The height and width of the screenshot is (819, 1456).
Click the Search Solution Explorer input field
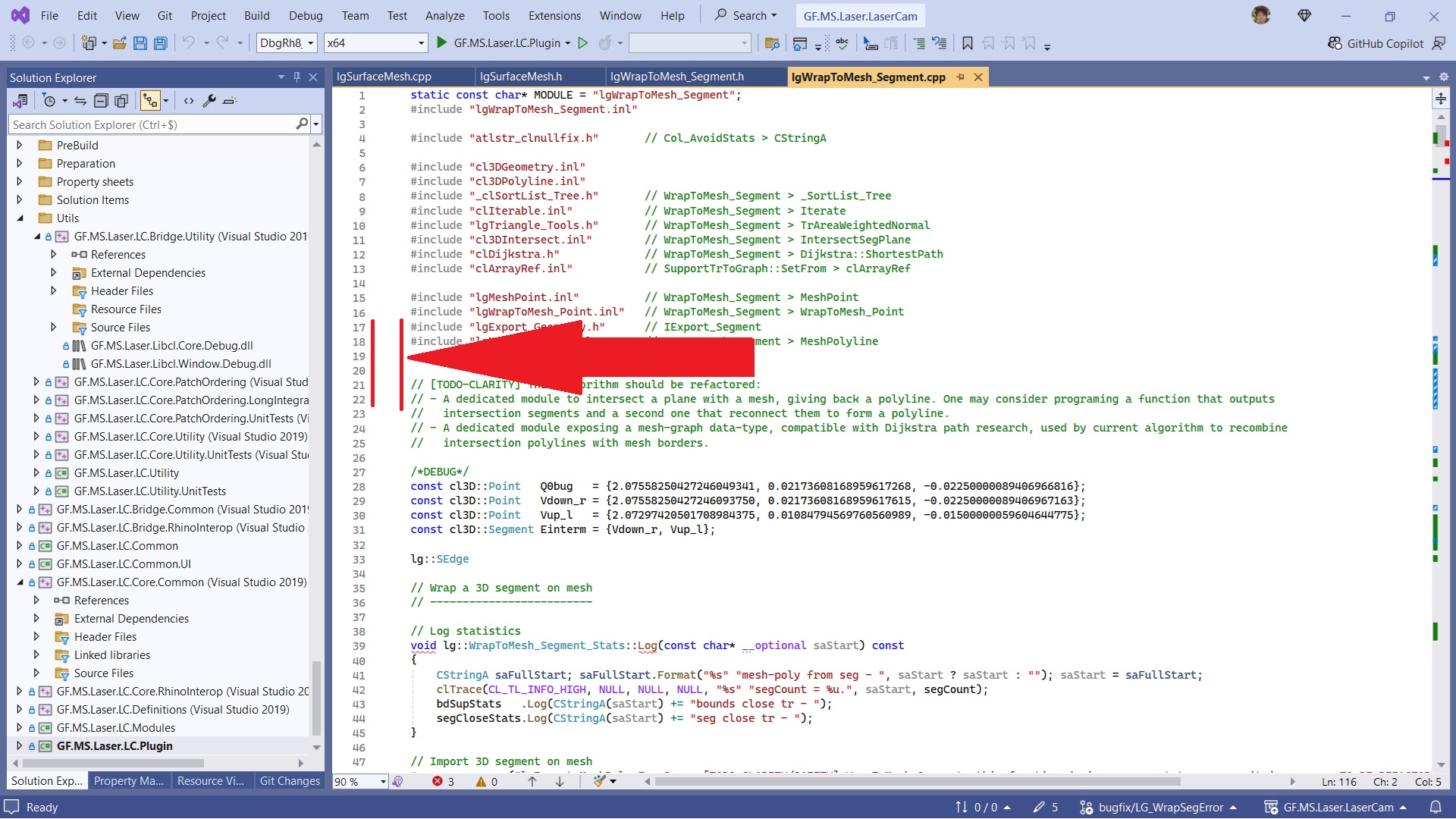pos(152,124)
